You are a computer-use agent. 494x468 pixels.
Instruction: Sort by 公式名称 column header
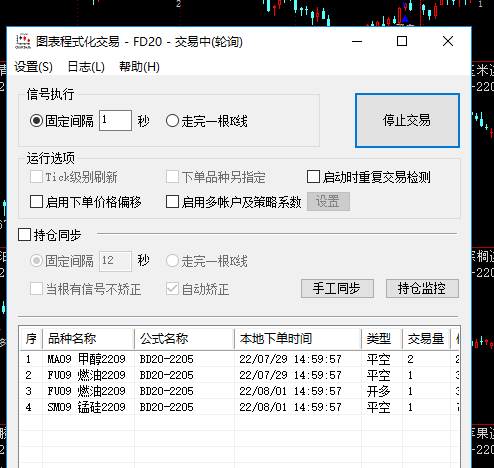pos(184,339)
